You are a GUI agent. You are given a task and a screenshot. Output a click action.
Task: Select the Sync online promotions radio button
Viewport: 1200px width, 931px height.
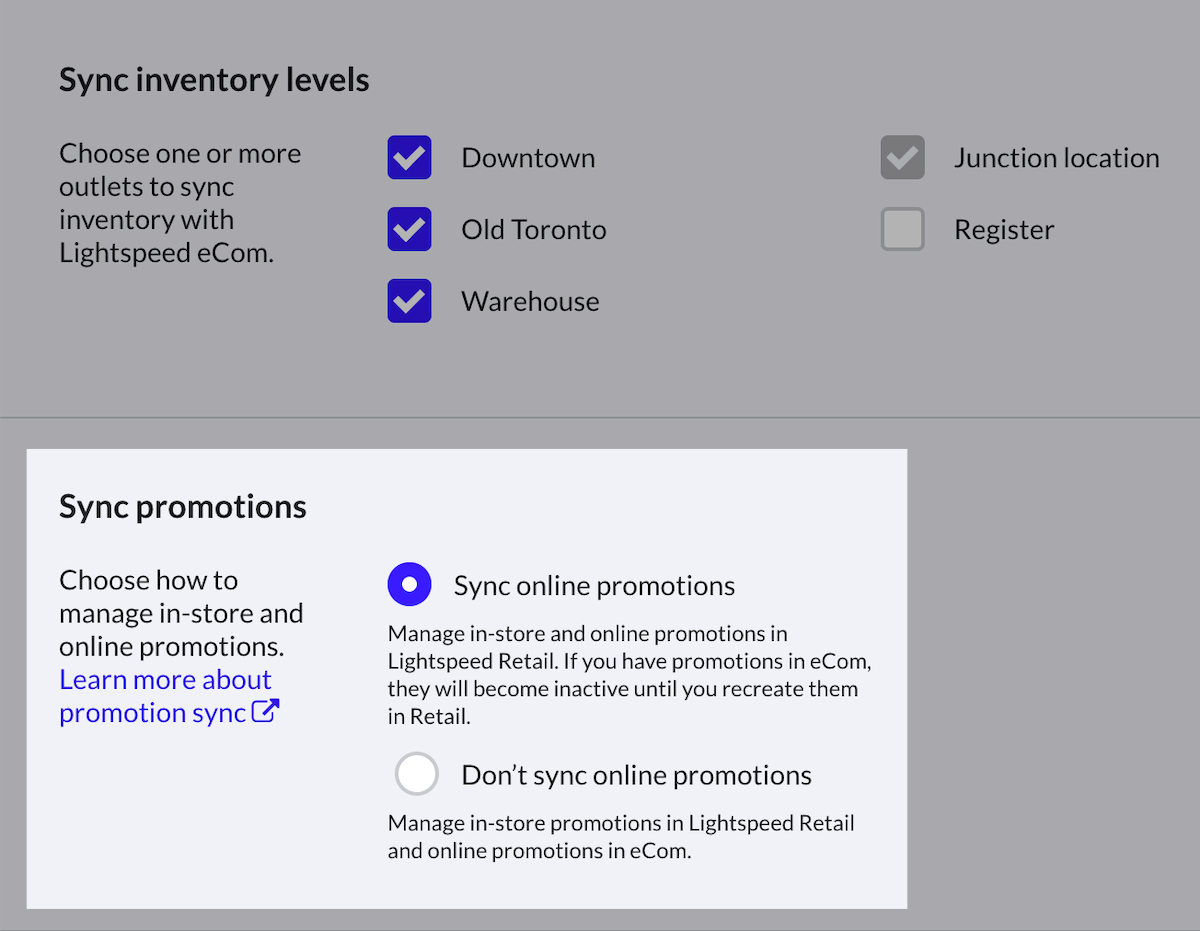[409, 585]
